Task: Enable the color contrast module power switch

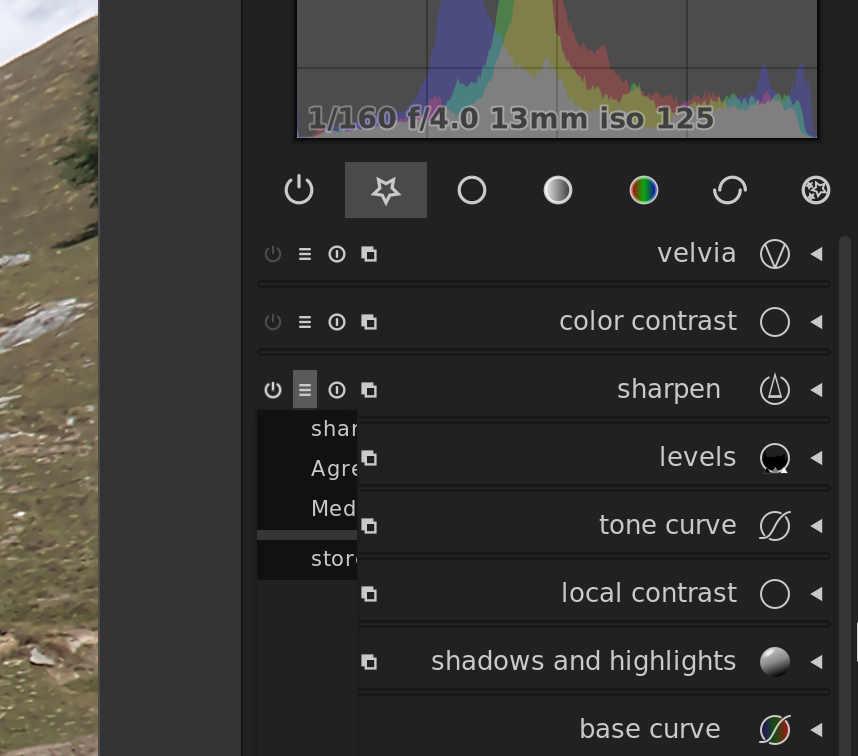Action: (273, 322)
